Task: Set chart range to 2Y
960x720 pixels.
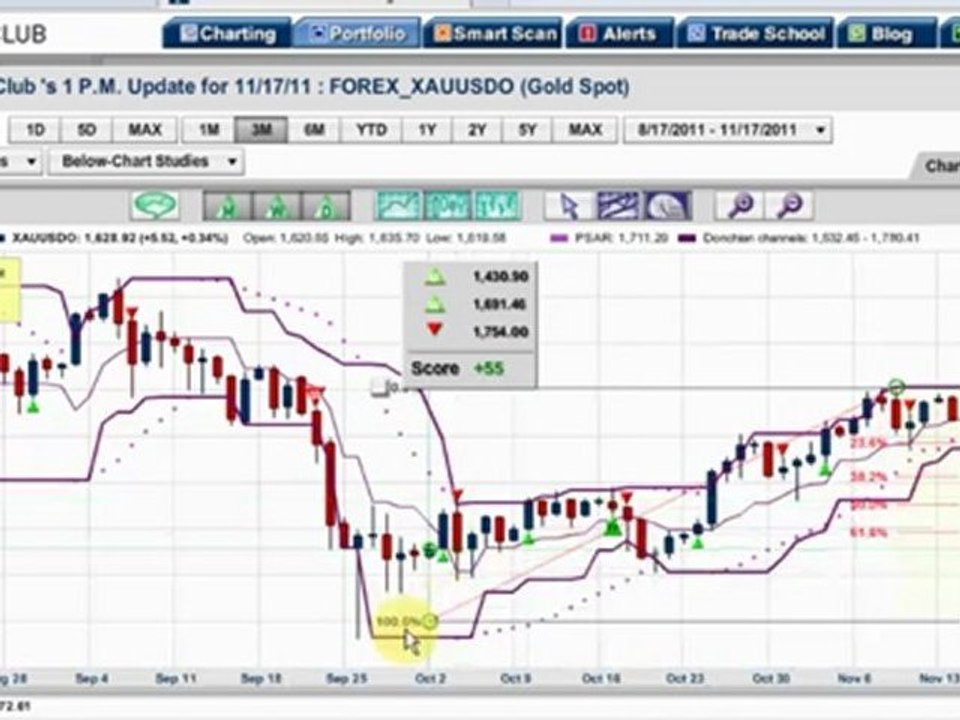Action: point(477,130)
